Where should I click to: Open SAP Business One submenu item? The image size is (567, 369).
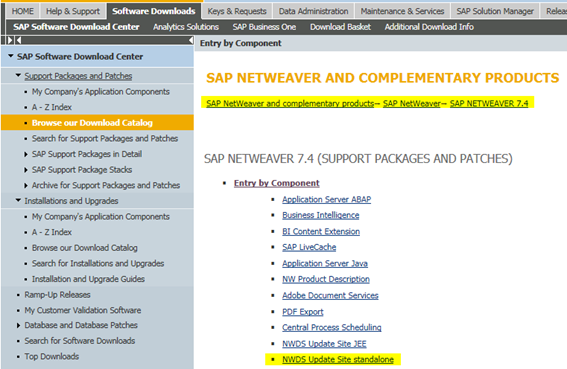point(264,27)
